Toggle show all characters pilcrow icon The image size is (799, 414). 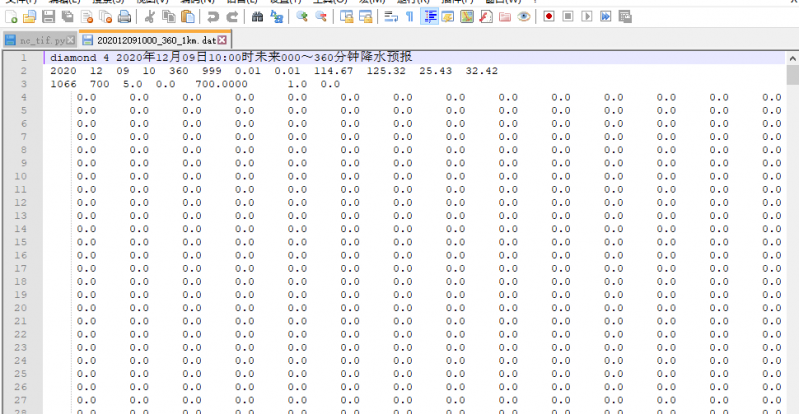409,17
